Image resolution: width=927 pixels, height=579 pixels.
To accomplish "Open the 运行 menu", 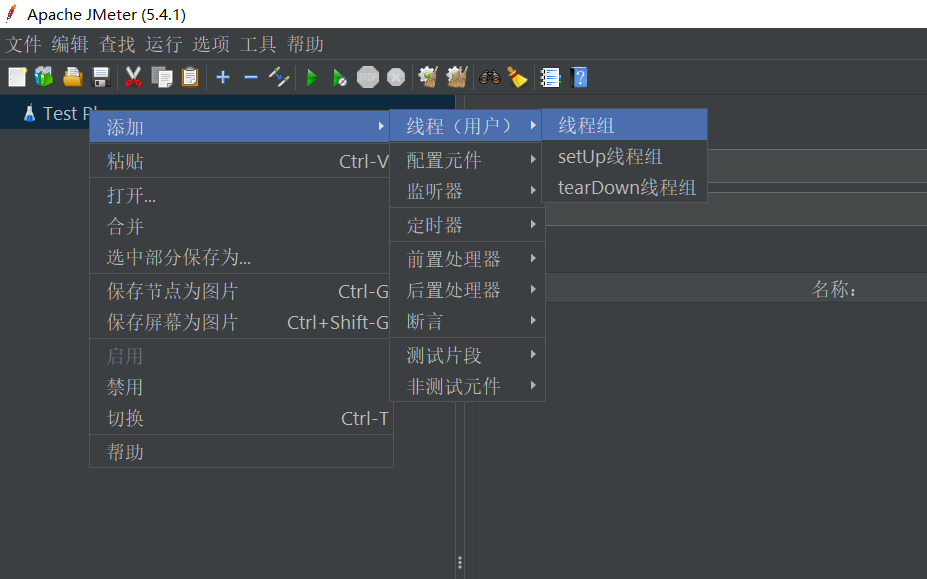I will (x=164, y=44).
